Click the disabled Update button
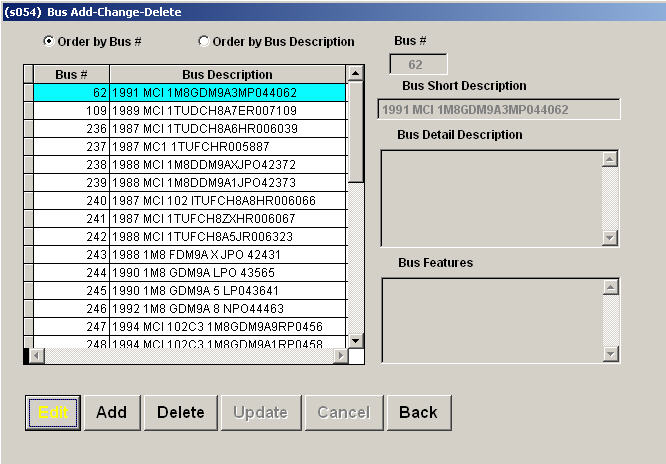Viewport: 666px width, 464px height. (x=261, y=413)
